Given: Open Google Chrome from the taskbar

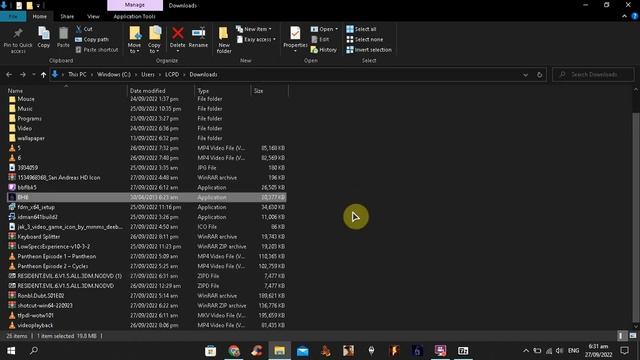Looking at the screenshot, I should click(234, 351).
